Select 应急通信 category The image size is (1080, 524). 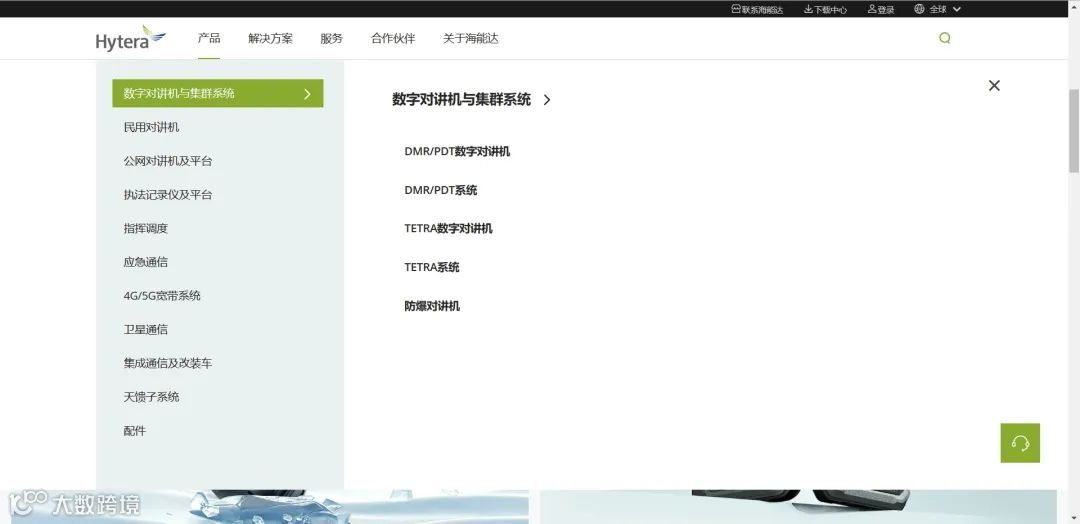tap(146, 262)
